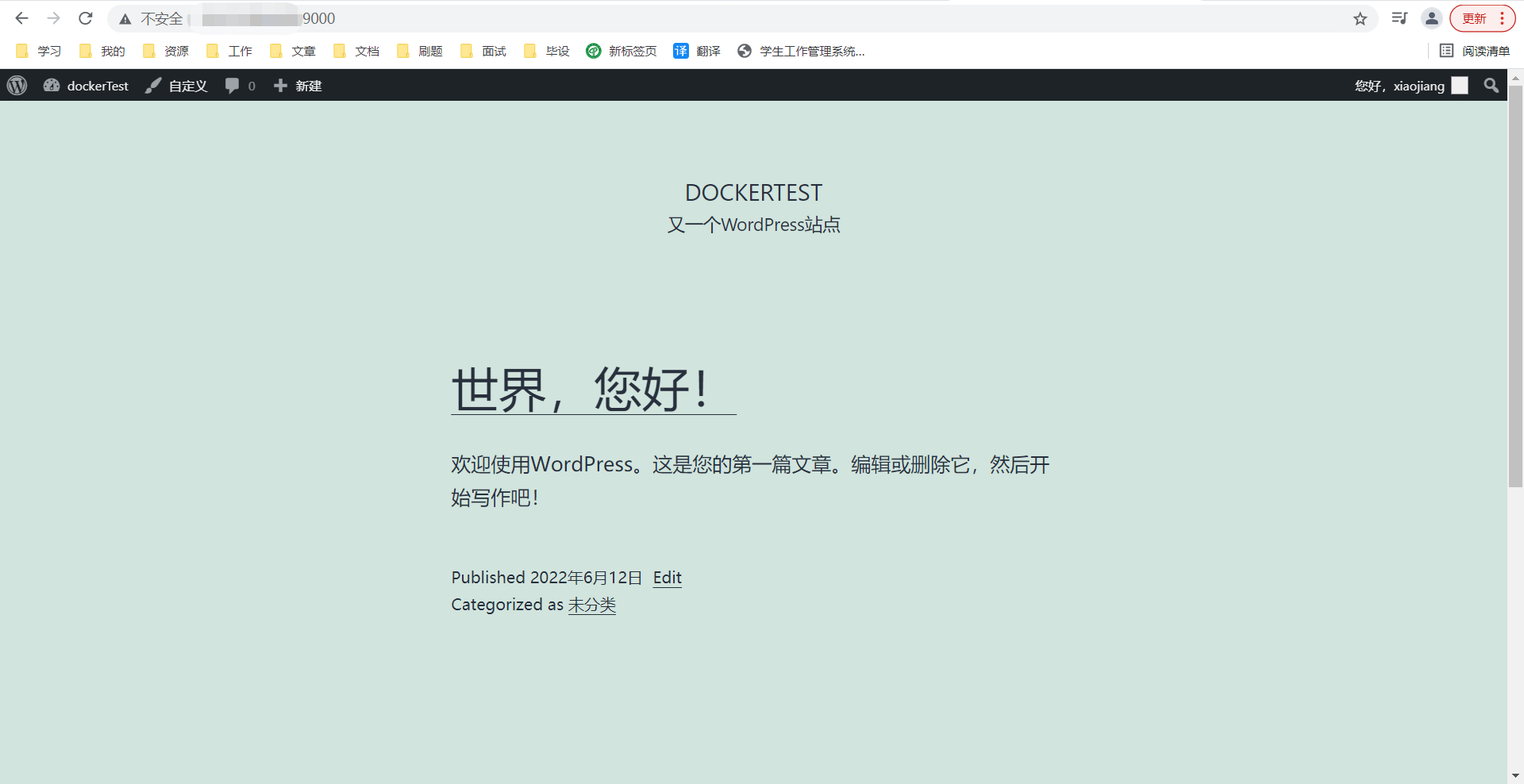Open the dockerTest site dashboard menu

click(87, 86)
